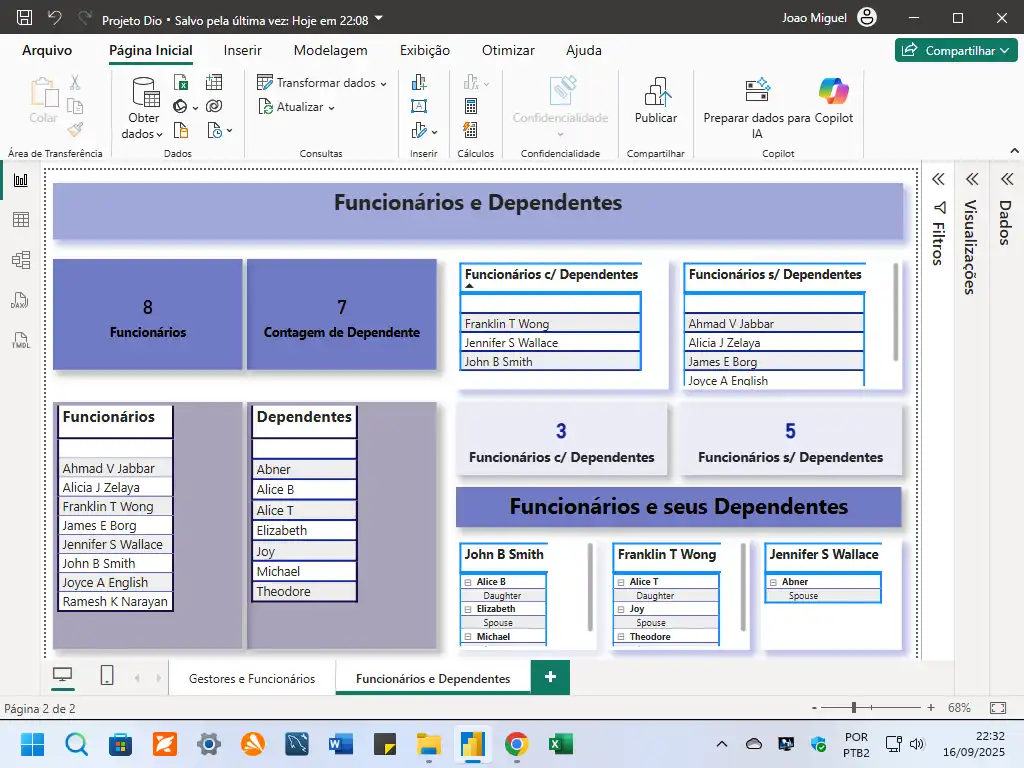Click the Undo arrow in title bar
1024x768 pixels.
55,18
